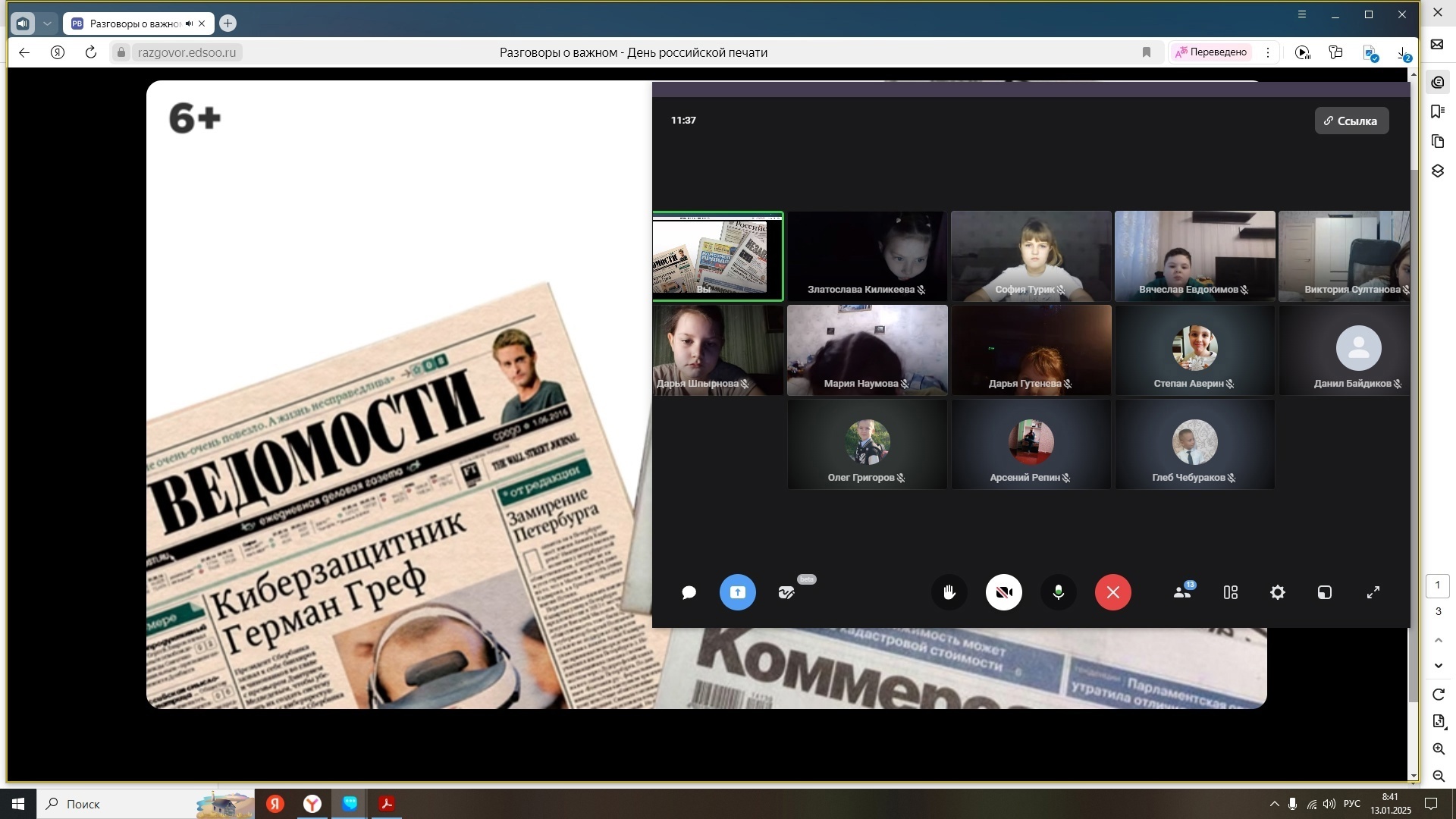
Task: Click the Поиск taskbar search box
Action: tap(146, 804)
